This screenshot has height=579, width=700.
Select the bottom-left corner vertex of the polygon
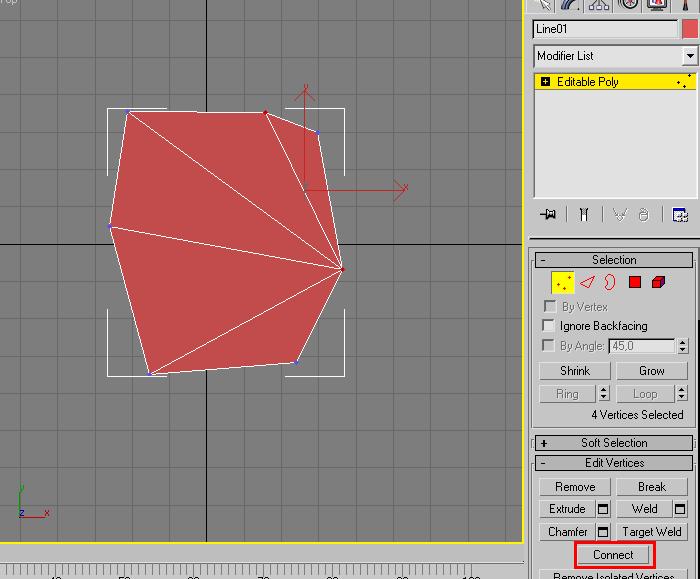[150, 374]
